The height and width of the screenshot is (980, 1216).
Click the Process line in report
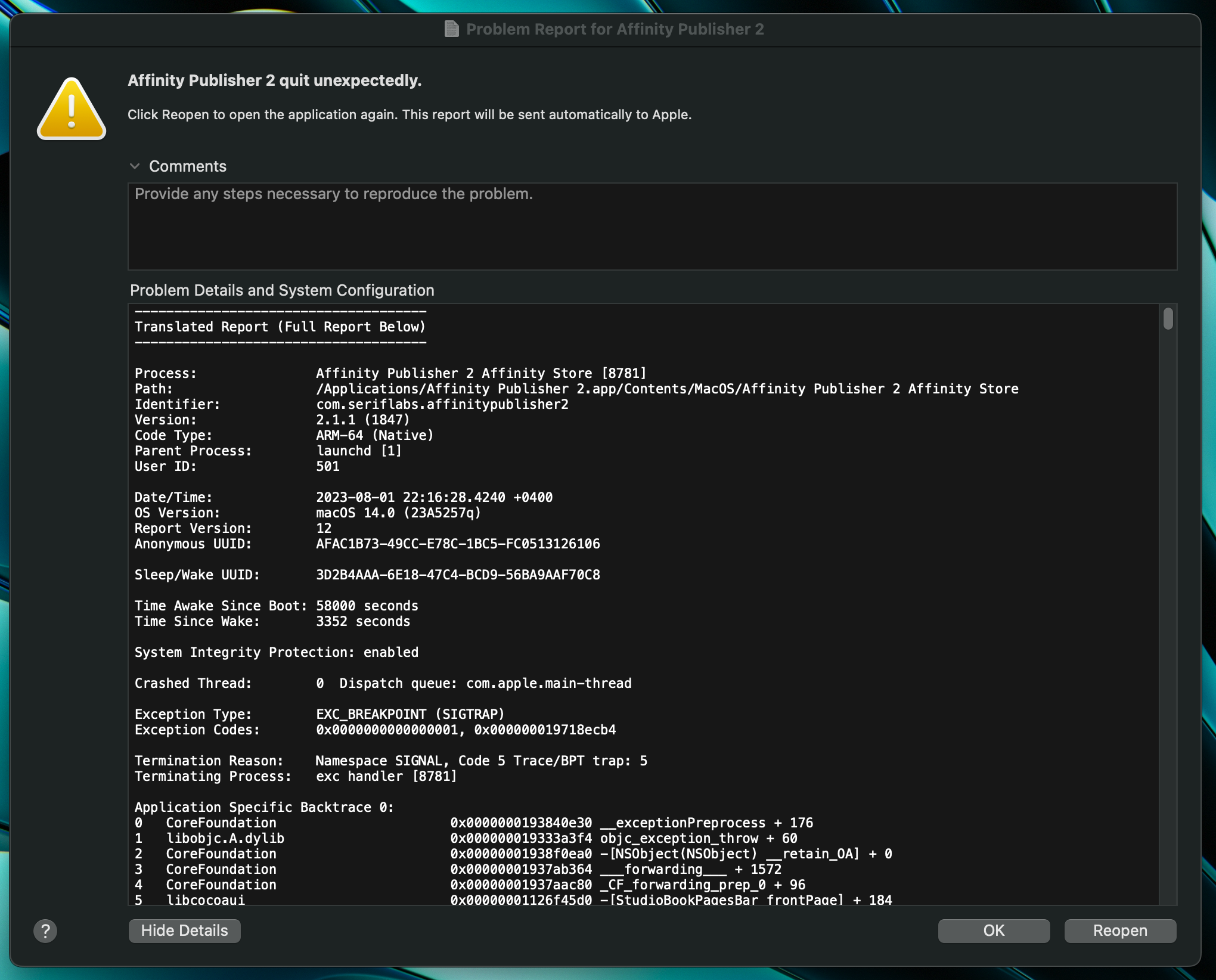[390, 373]
